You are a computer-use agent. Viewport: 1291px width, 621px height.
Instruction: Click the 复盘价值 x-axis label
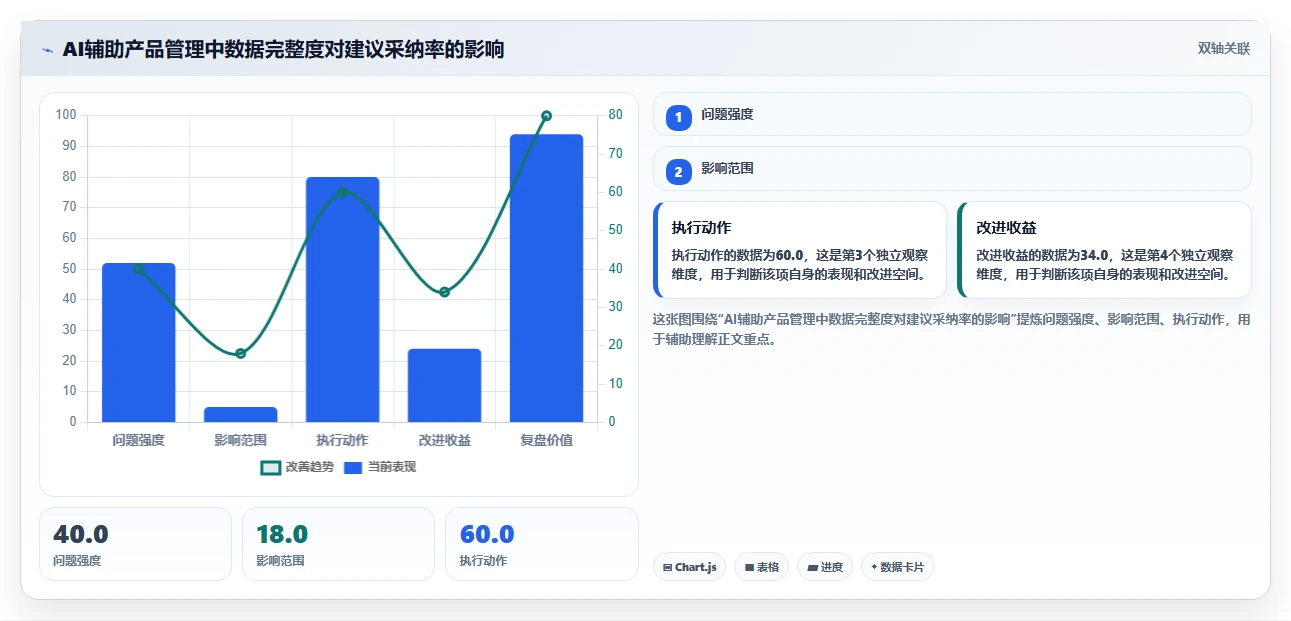point(546,440)
